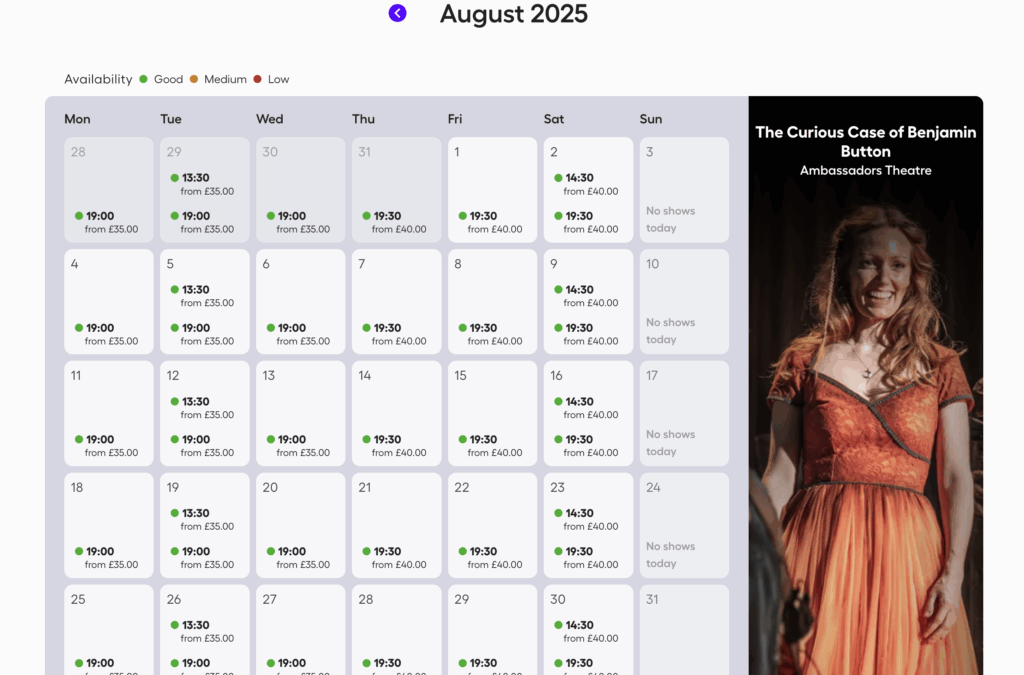Click the Mon column header
The width and height of the screenshot is (1024, 675).
click(x=77, y=119)
